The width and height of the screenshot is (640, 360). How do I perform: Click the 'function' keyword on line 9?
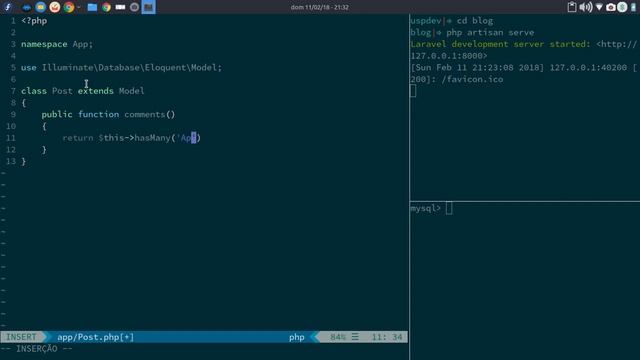(x=98, y=114)
